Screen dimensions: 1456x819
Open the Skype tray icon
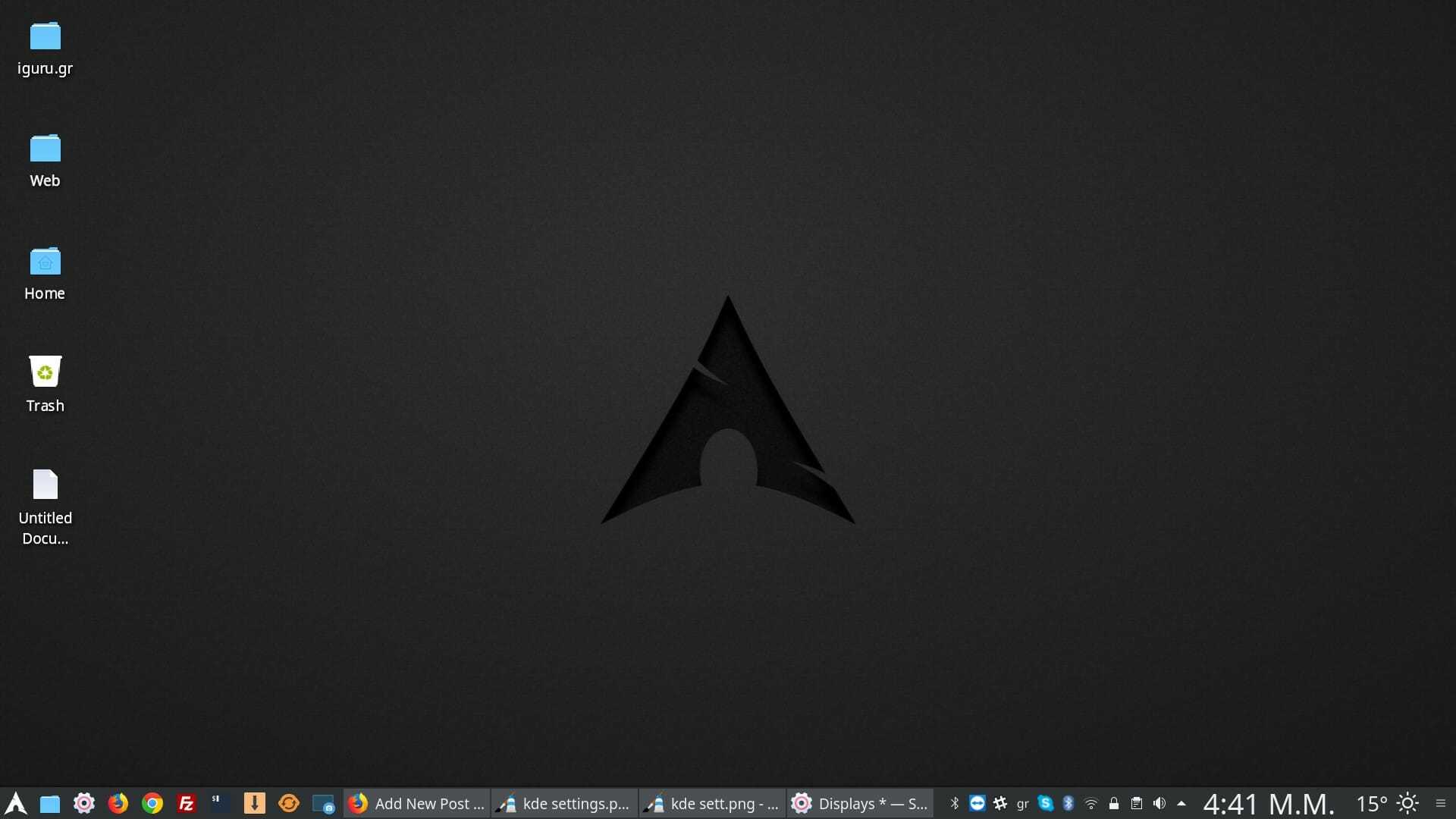pos(1046,803)
